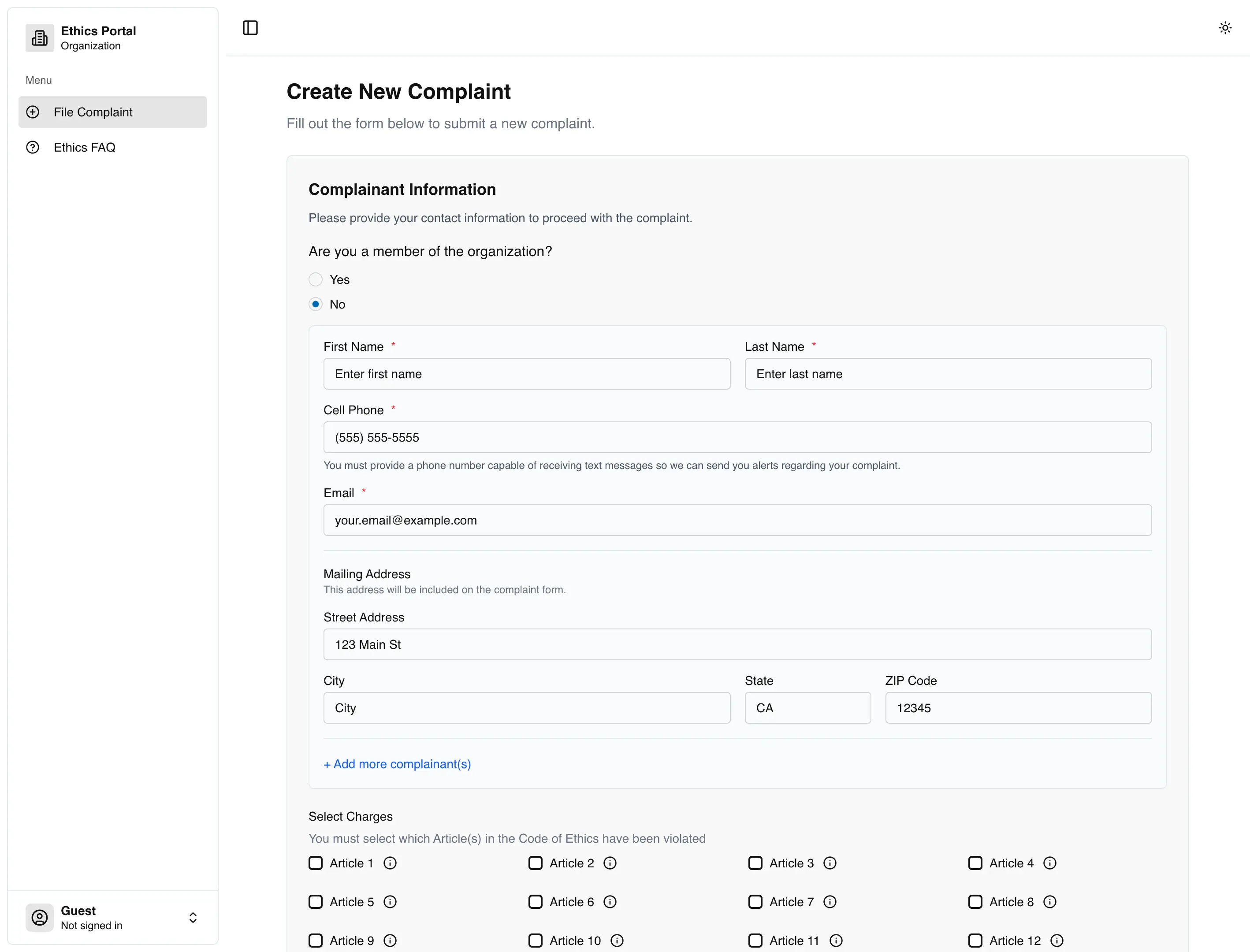Check the Article 3 checkbox

[x=755, y=863]
